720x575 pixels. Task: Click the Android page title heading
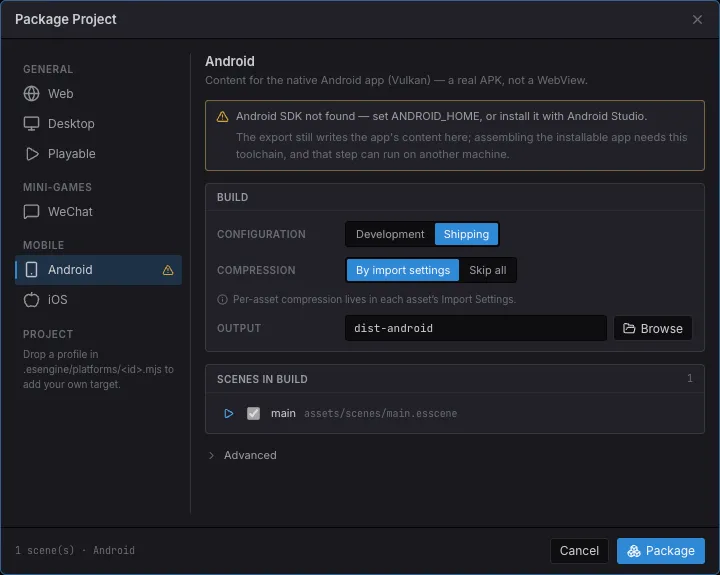point(230,61)
